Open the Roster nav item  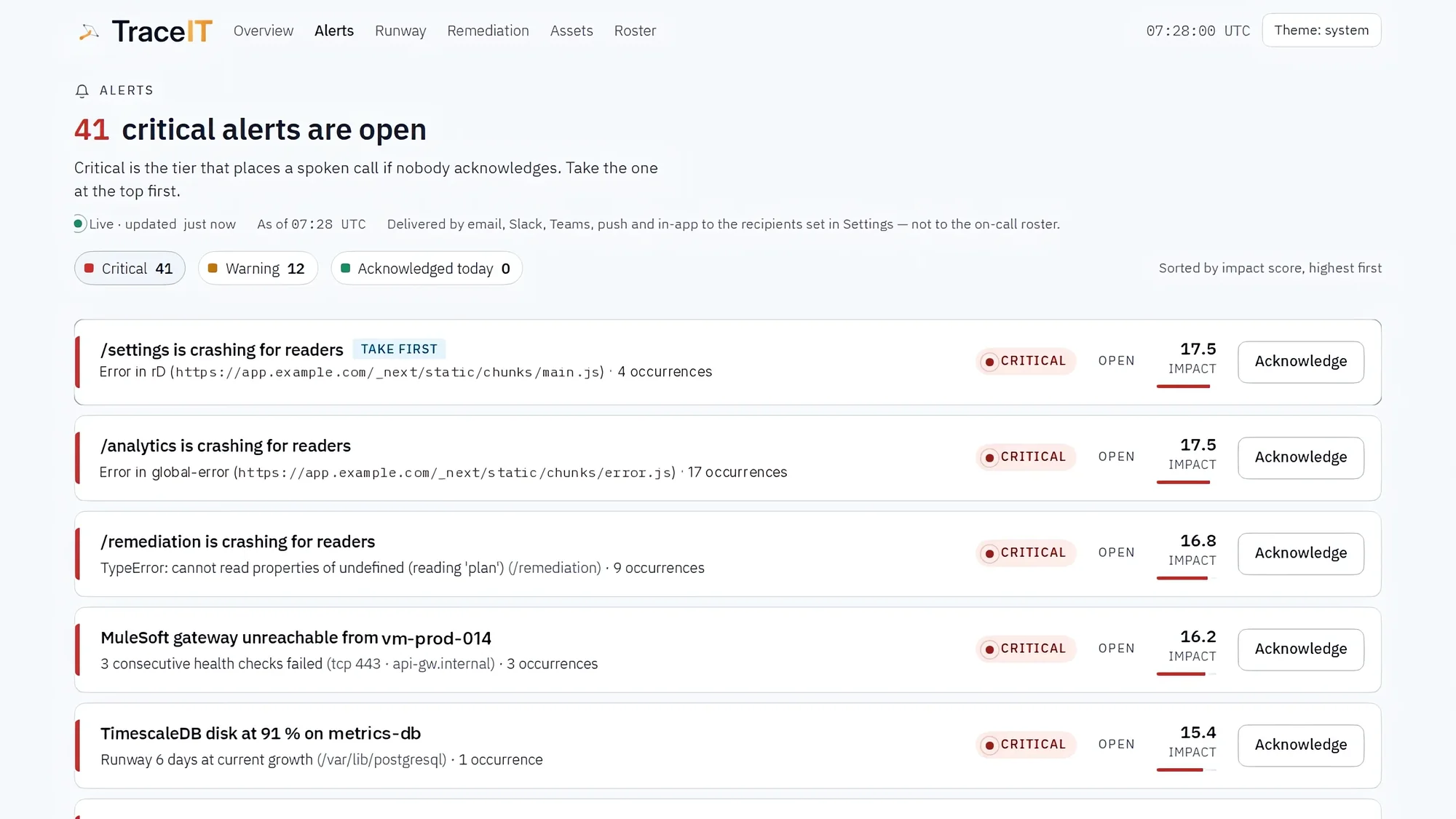pyautogui.click(x=635, y=31)
